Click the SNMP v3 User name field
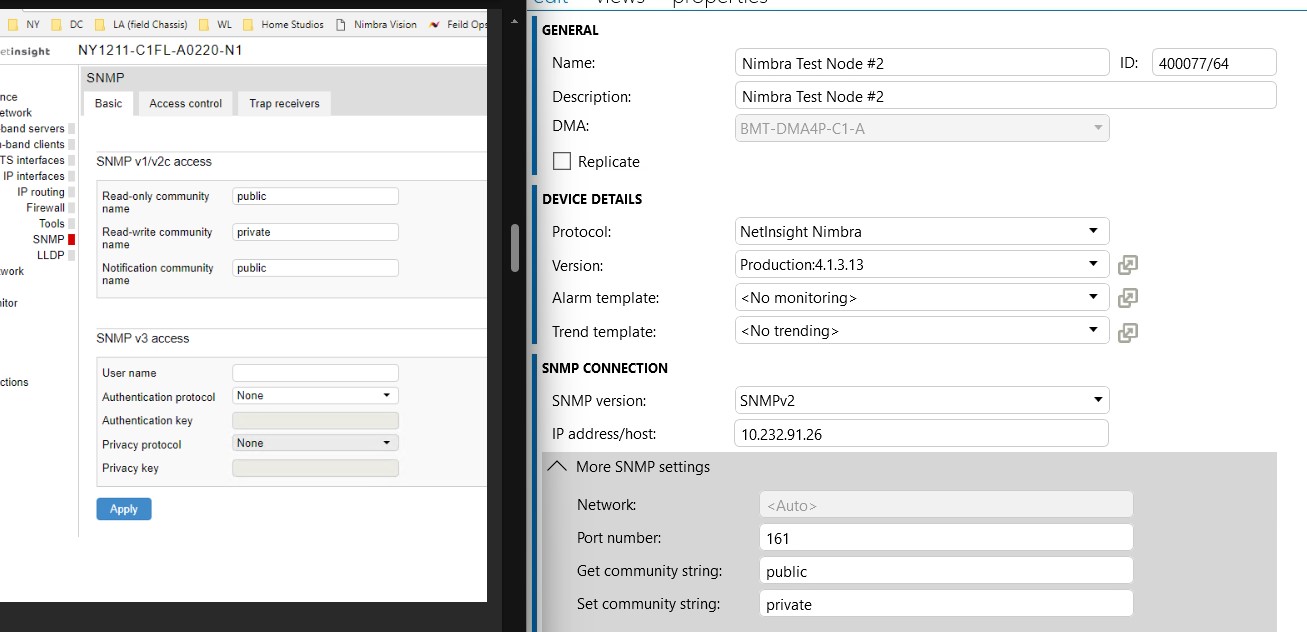Viewport: 1307px width, 632px height. (x=315, y=372)
